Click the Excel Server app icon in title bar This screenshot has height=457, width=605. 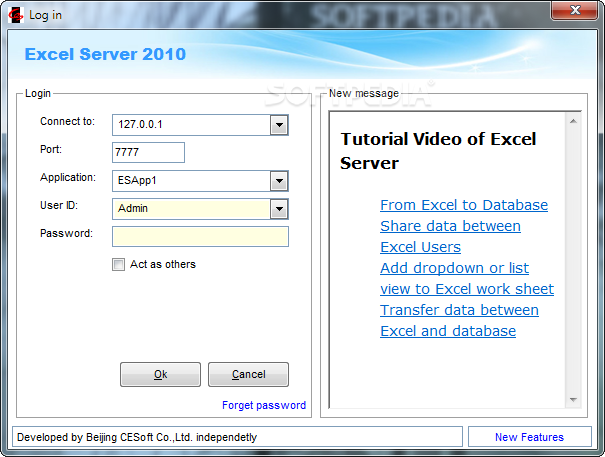pos(16,15)
